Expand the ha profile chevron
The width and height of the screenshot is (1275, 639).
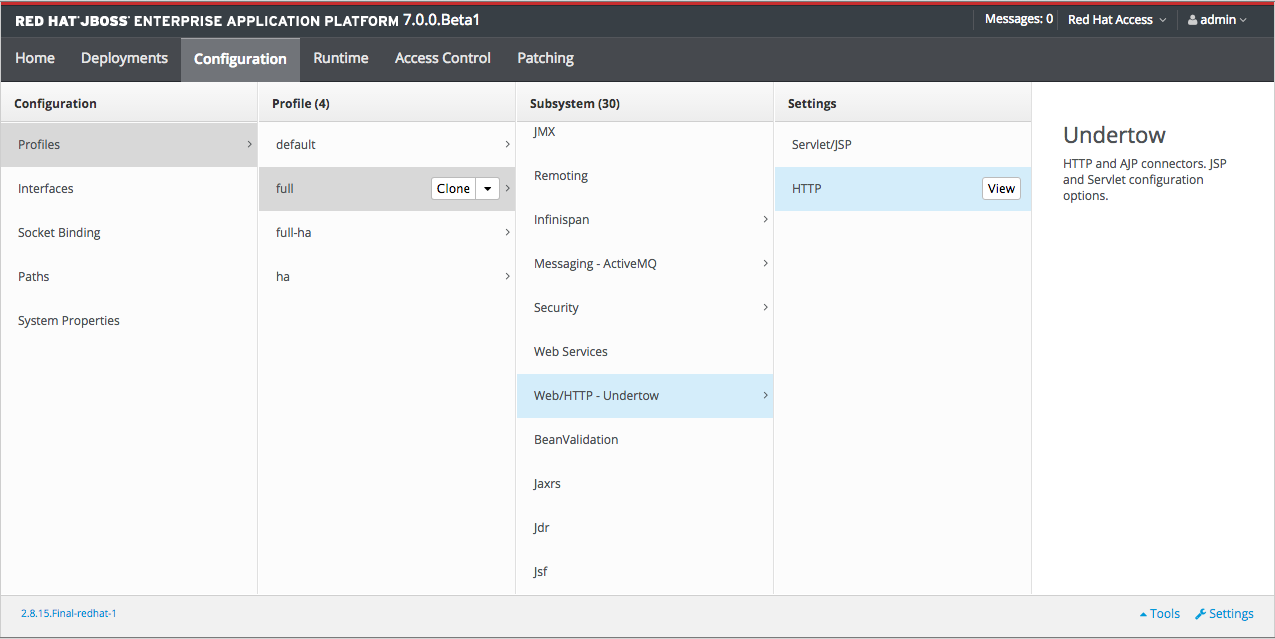pyautogui.click(x=507, y=277)
